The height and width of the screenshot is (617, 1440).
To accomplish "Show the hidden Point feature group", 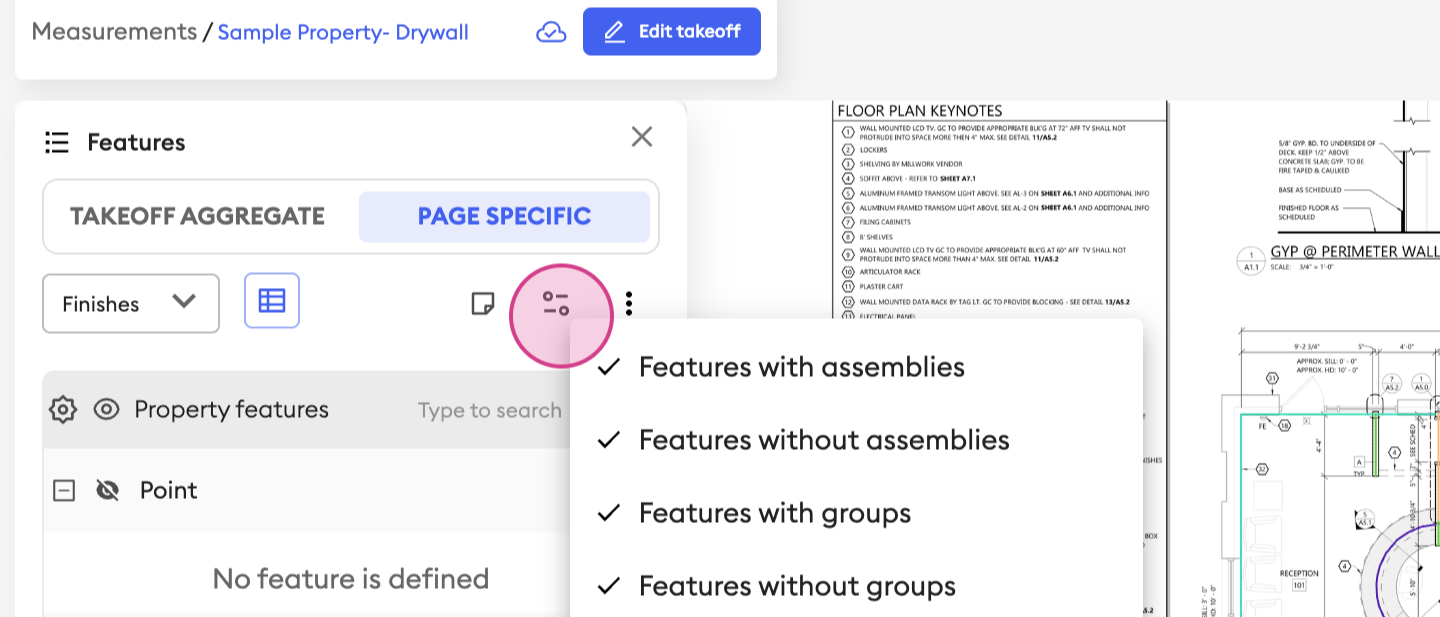I will point(107,490).
